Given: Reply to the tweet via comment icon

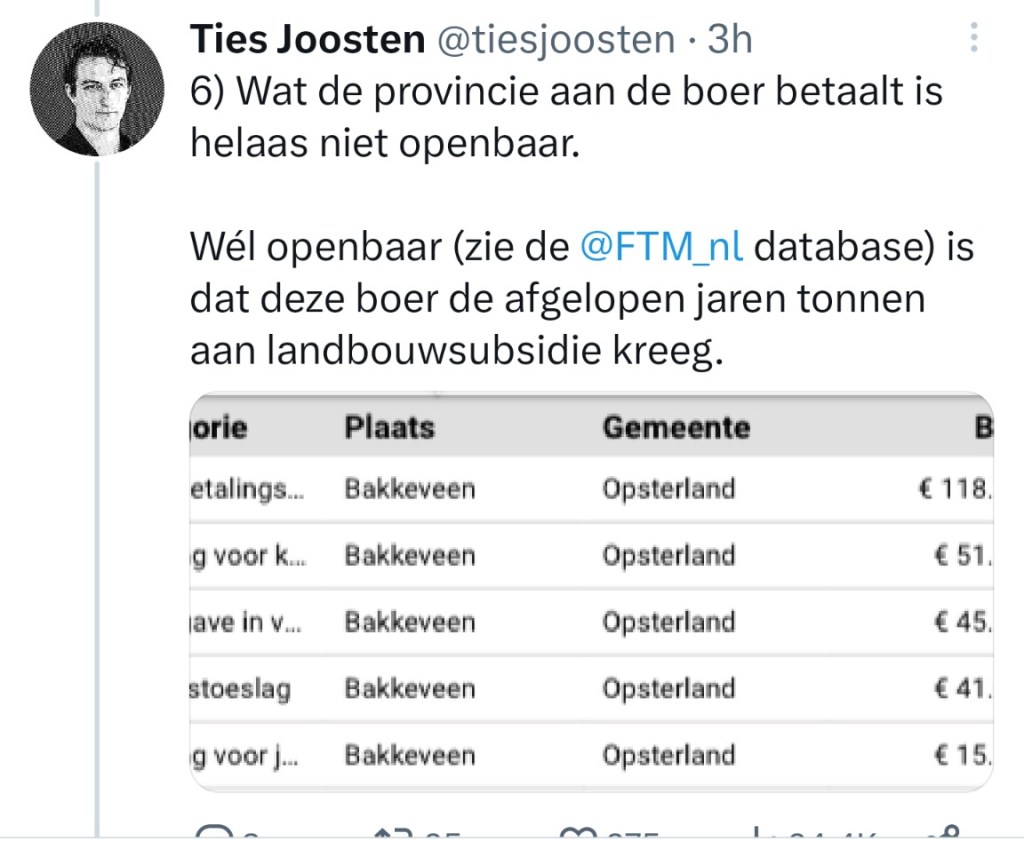Looking at the screenshot, I should 212,832.
